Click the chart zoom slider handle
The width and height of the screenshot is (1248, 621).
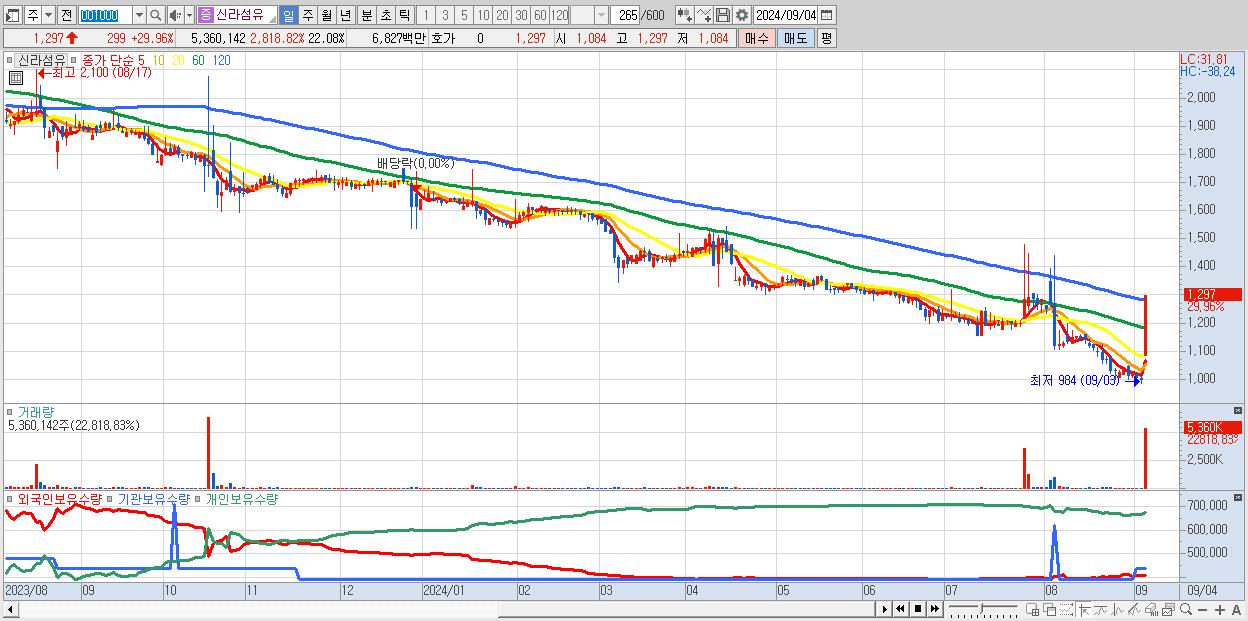coord(982,608)
